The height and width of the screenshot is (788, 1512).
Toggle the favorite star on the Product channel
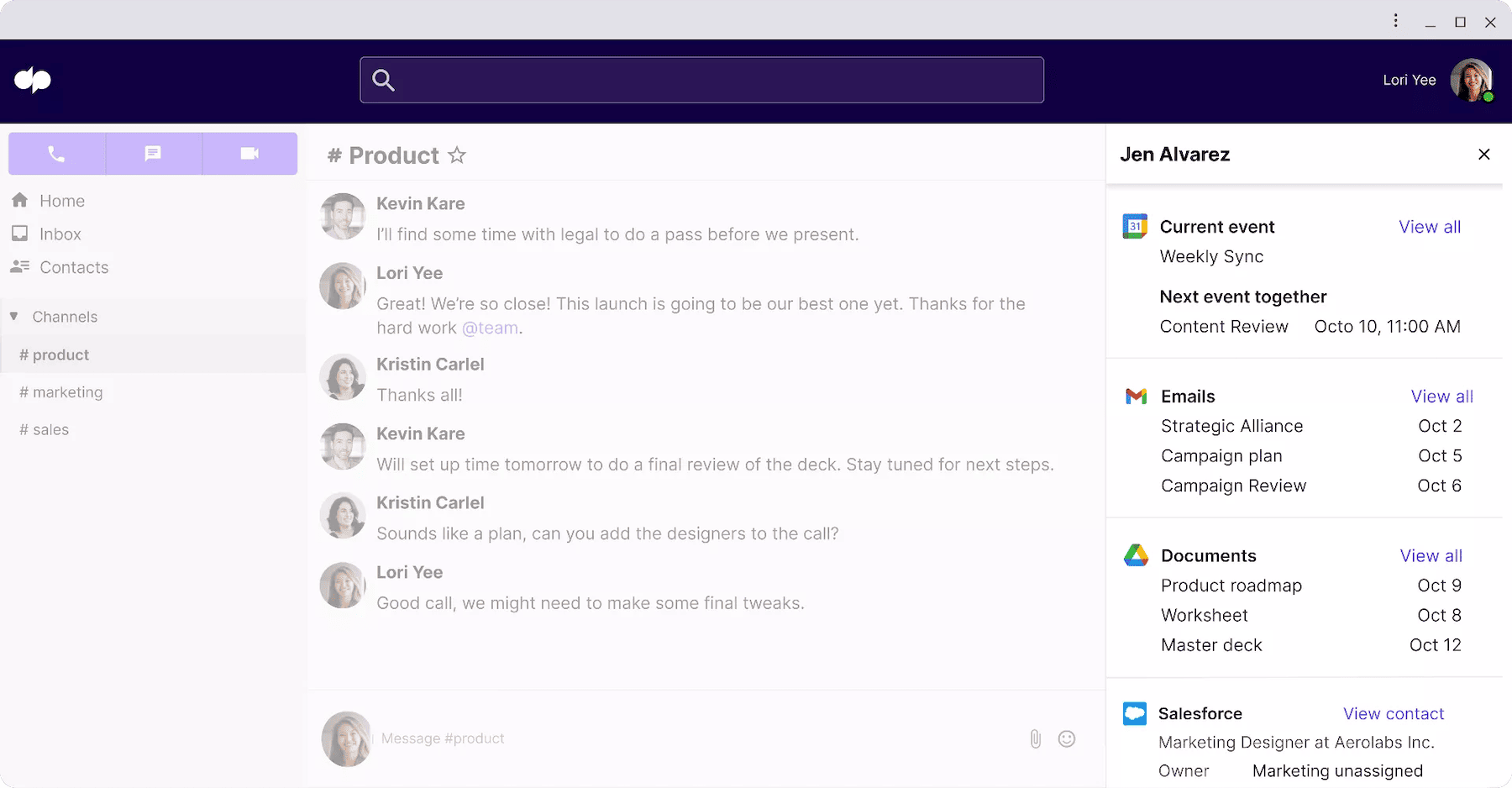[457, 155]
